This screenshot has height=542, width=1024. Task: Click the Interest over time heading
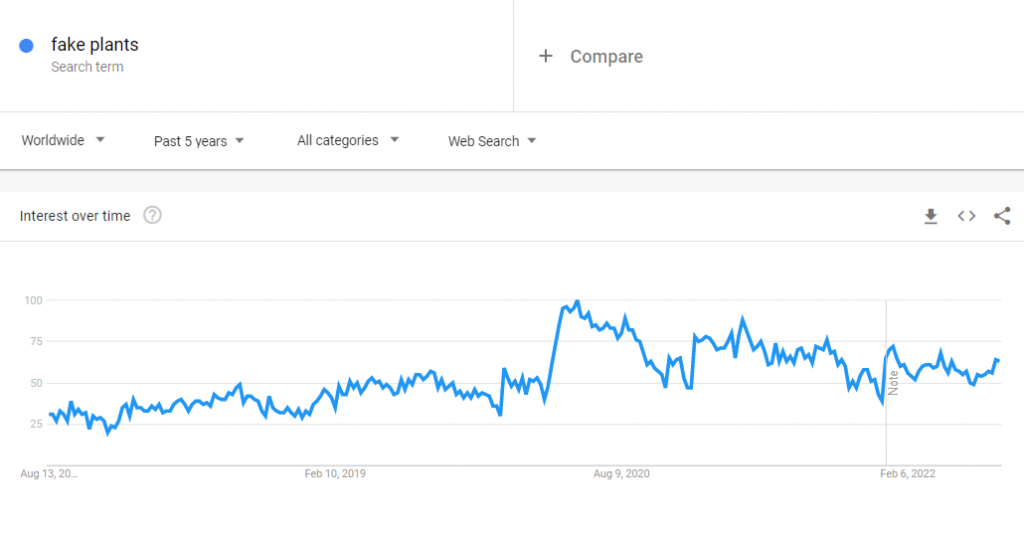tap(75, 216)
